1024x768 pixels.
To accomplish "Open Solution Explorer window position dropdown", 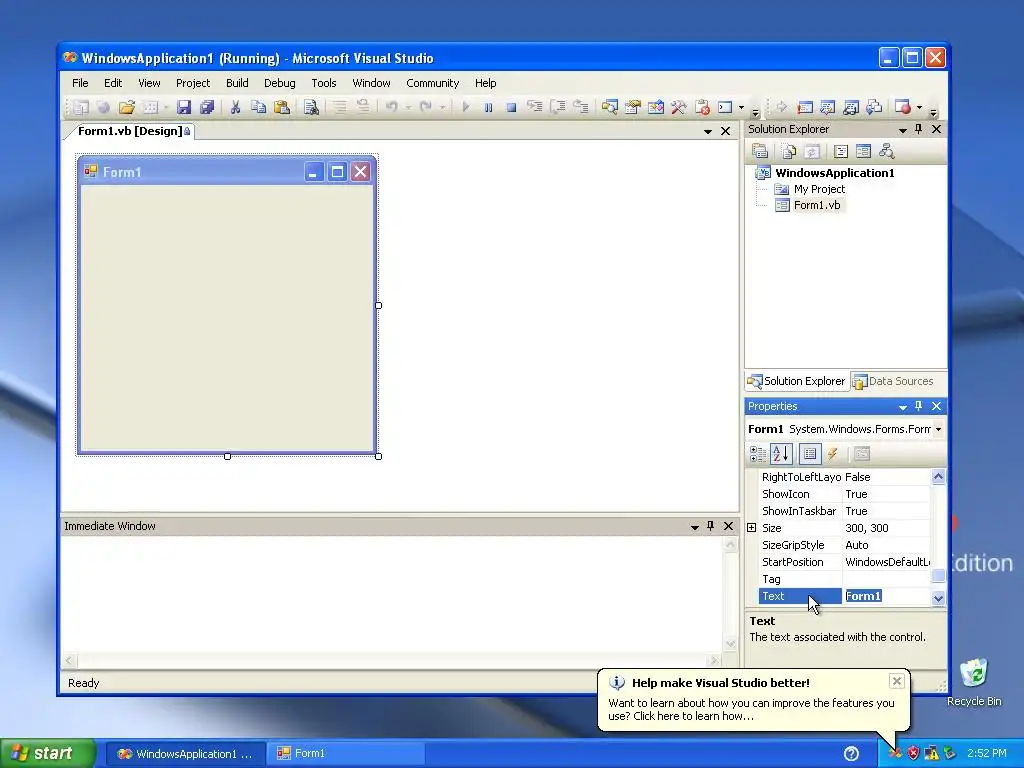I will 903,130.
